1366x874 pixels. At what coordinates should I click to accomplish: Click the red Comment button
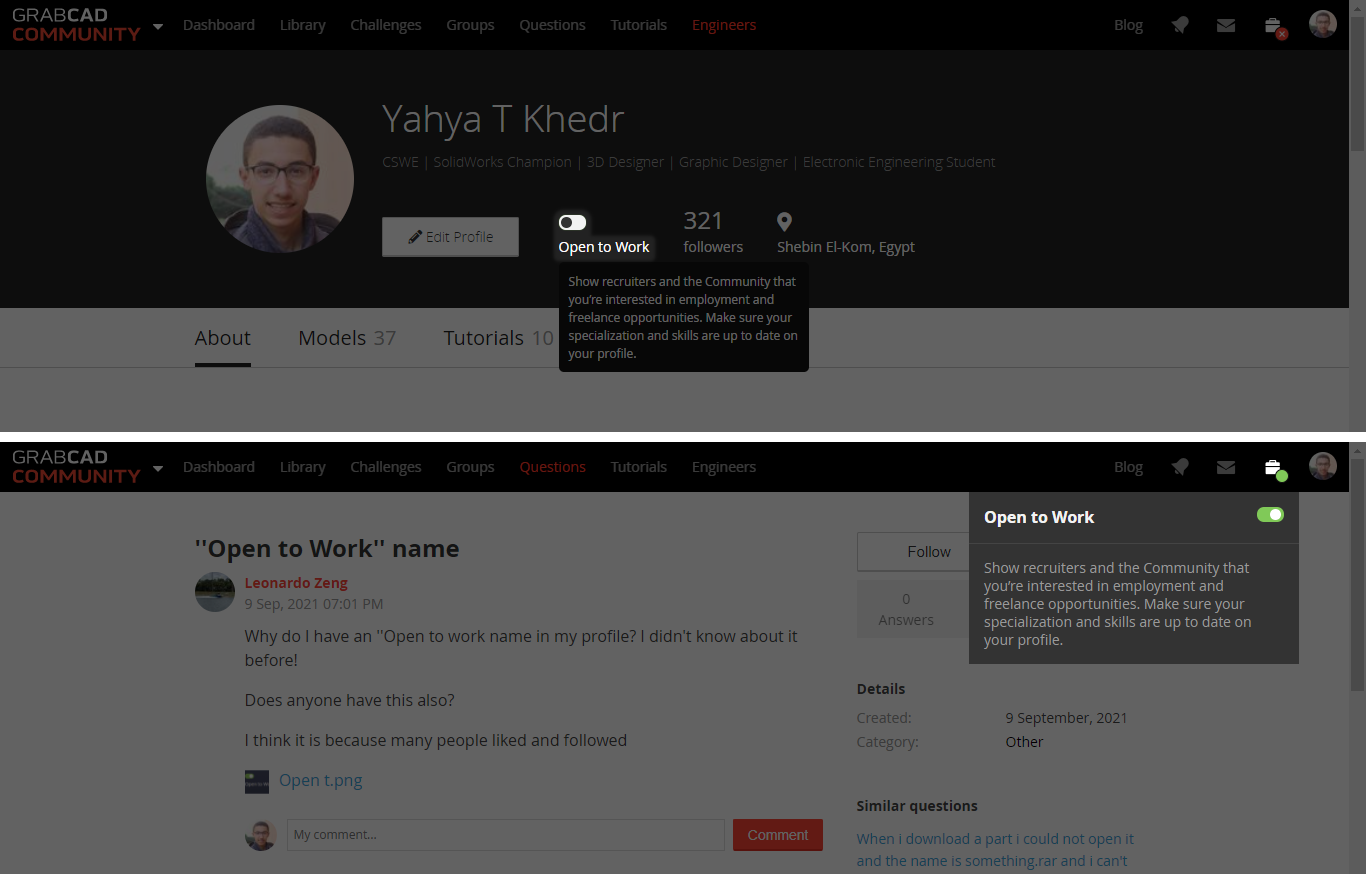pos(778,835)
